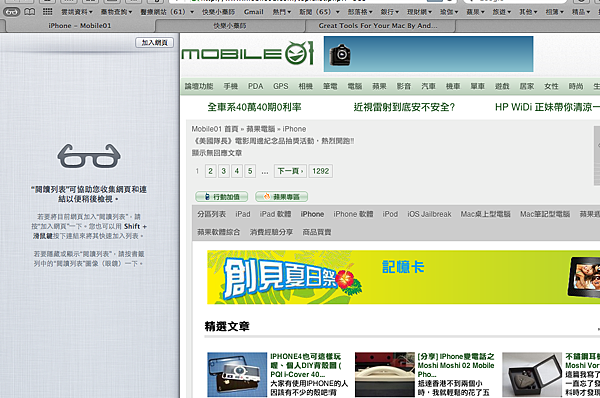Viewport: 600px width, 398px height.
Task: Open the 相機 category menu
Action: [305, 86]
